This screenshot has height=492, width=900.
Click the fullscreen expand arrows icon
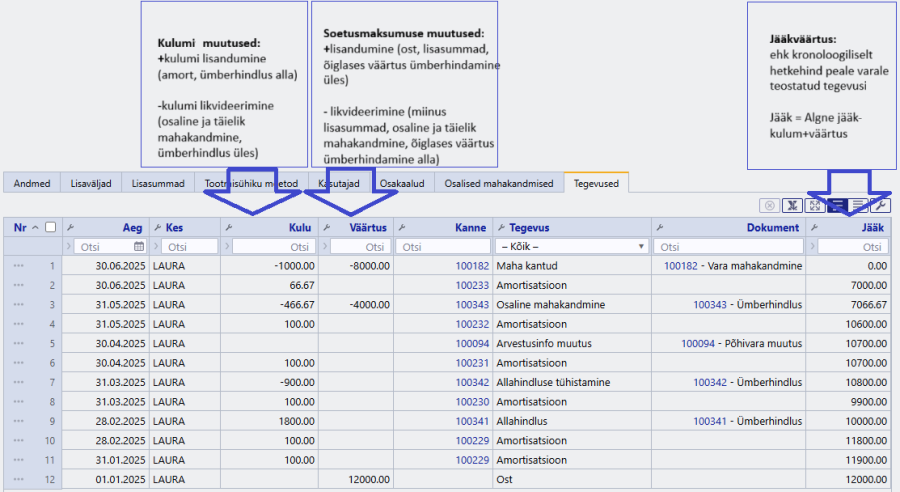click(814, 206)
